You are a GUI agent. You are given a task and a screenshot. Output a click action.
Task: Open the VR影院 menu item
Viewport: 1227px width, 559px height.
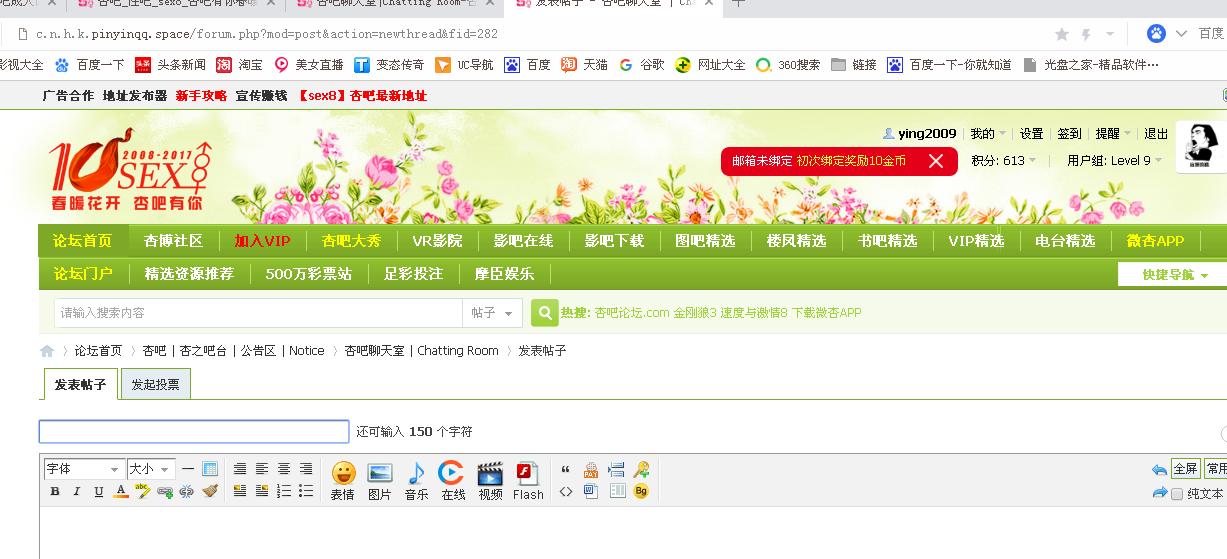pos(437,241)
